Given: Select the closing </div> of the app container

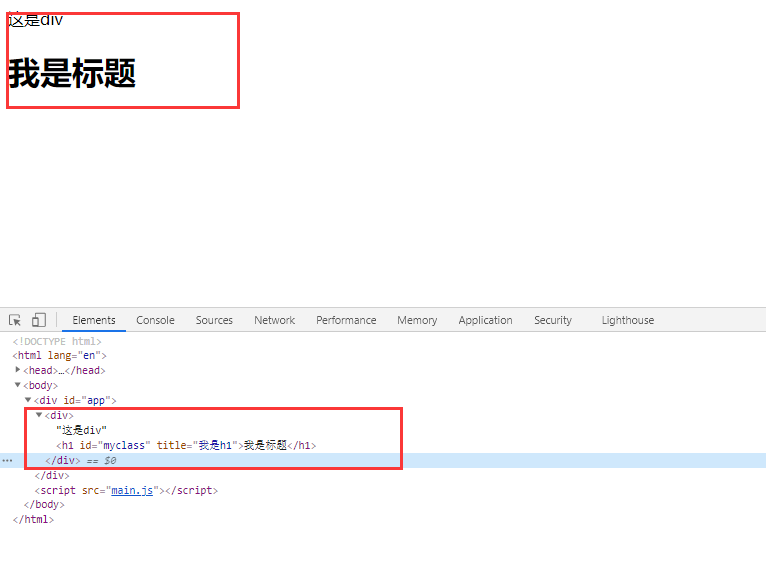Looking at the screenshot, I should 52,475.
